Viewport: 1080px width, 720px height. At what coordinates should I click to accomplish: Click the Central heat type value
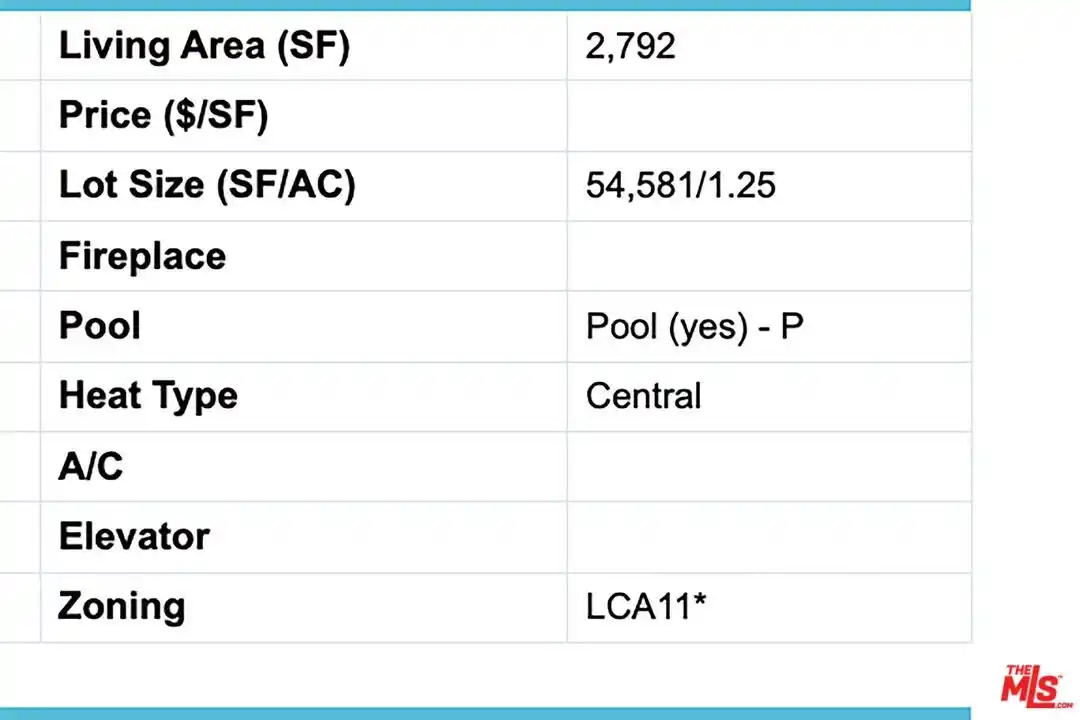[643, 396]
